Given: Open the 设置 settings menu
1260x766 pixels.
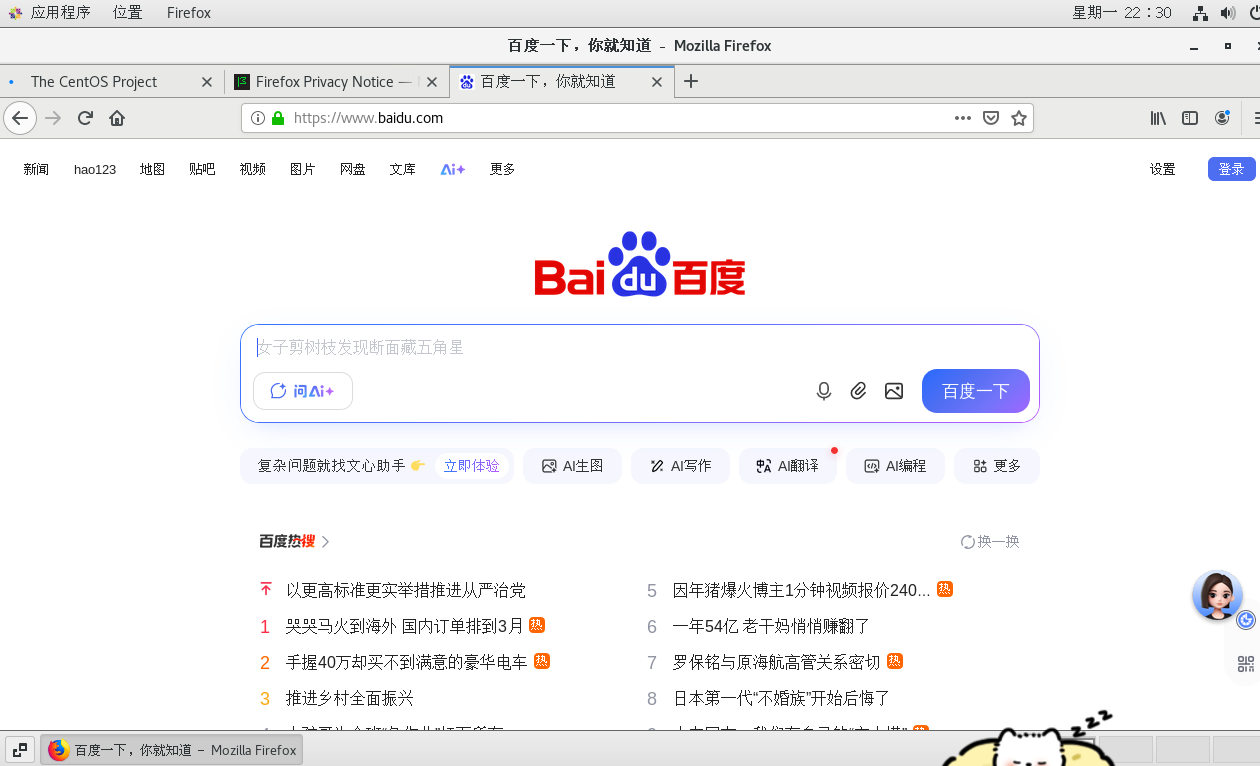Looking at the screenshot, I should coord(1162,170).
